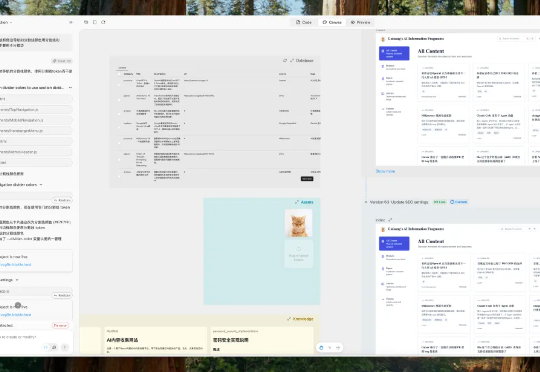
Task: Expand the Assets panel with its arrow icon
Action: [297, 202]
